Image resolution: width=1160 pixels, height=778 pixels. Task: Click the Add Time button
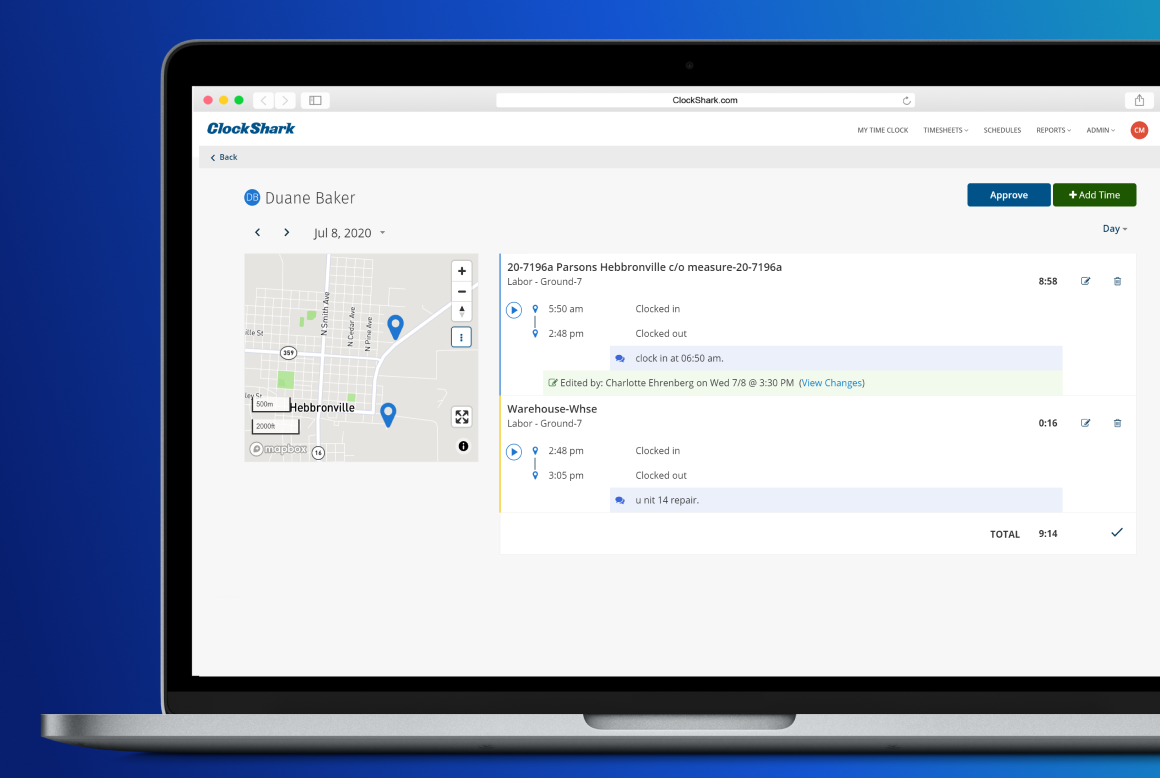pos(1094,195)
